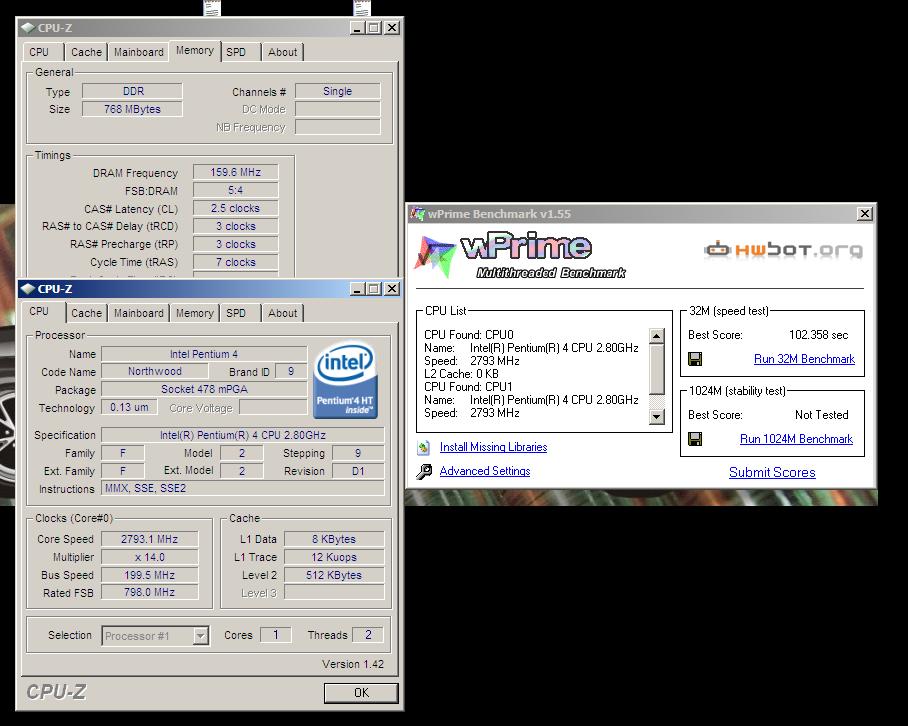Close the front CPU-Z window
Screen dimensions: 908x726
click(392, 288)
